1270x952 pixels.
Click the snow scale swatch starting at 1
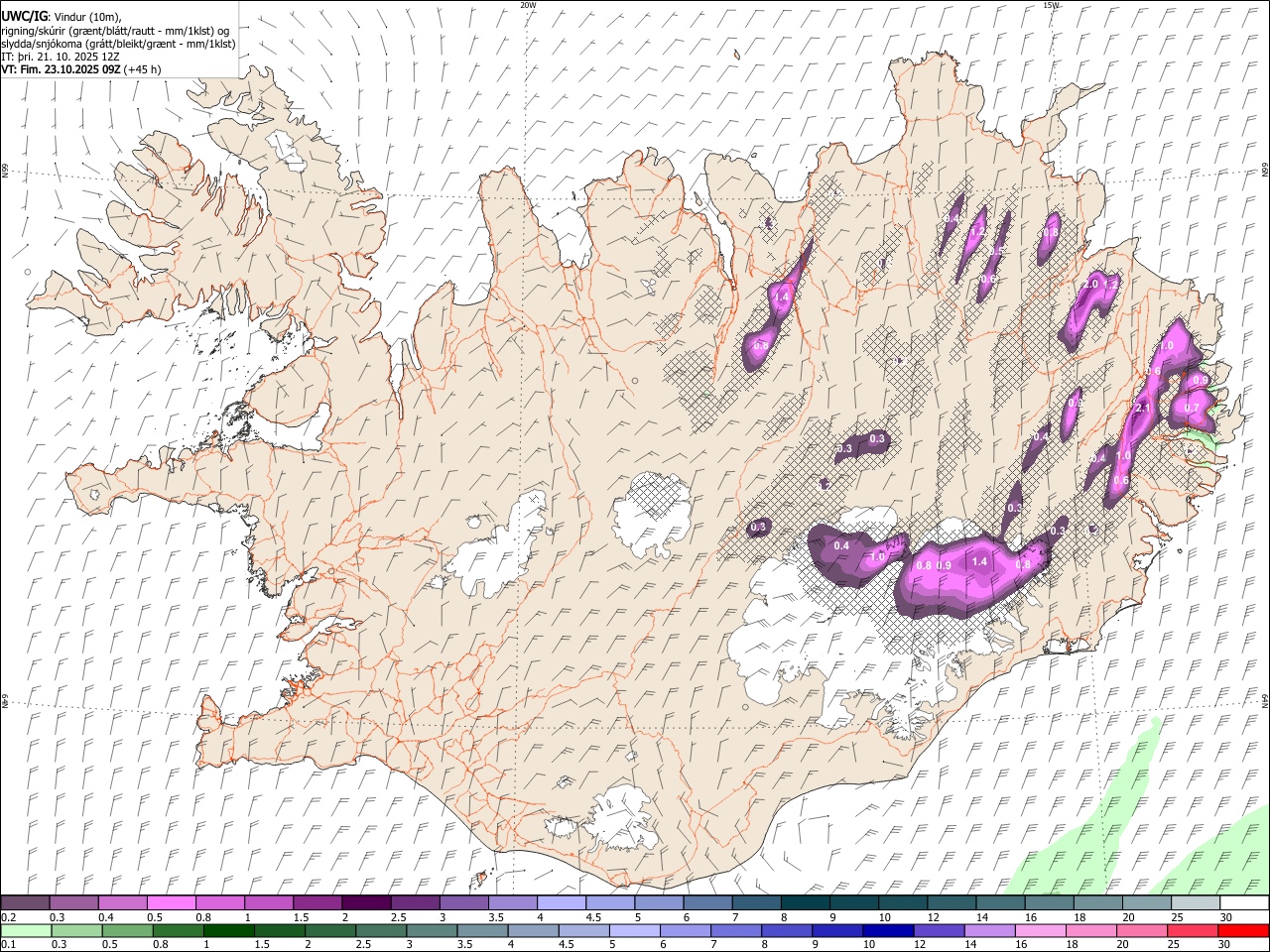[269, 903]
